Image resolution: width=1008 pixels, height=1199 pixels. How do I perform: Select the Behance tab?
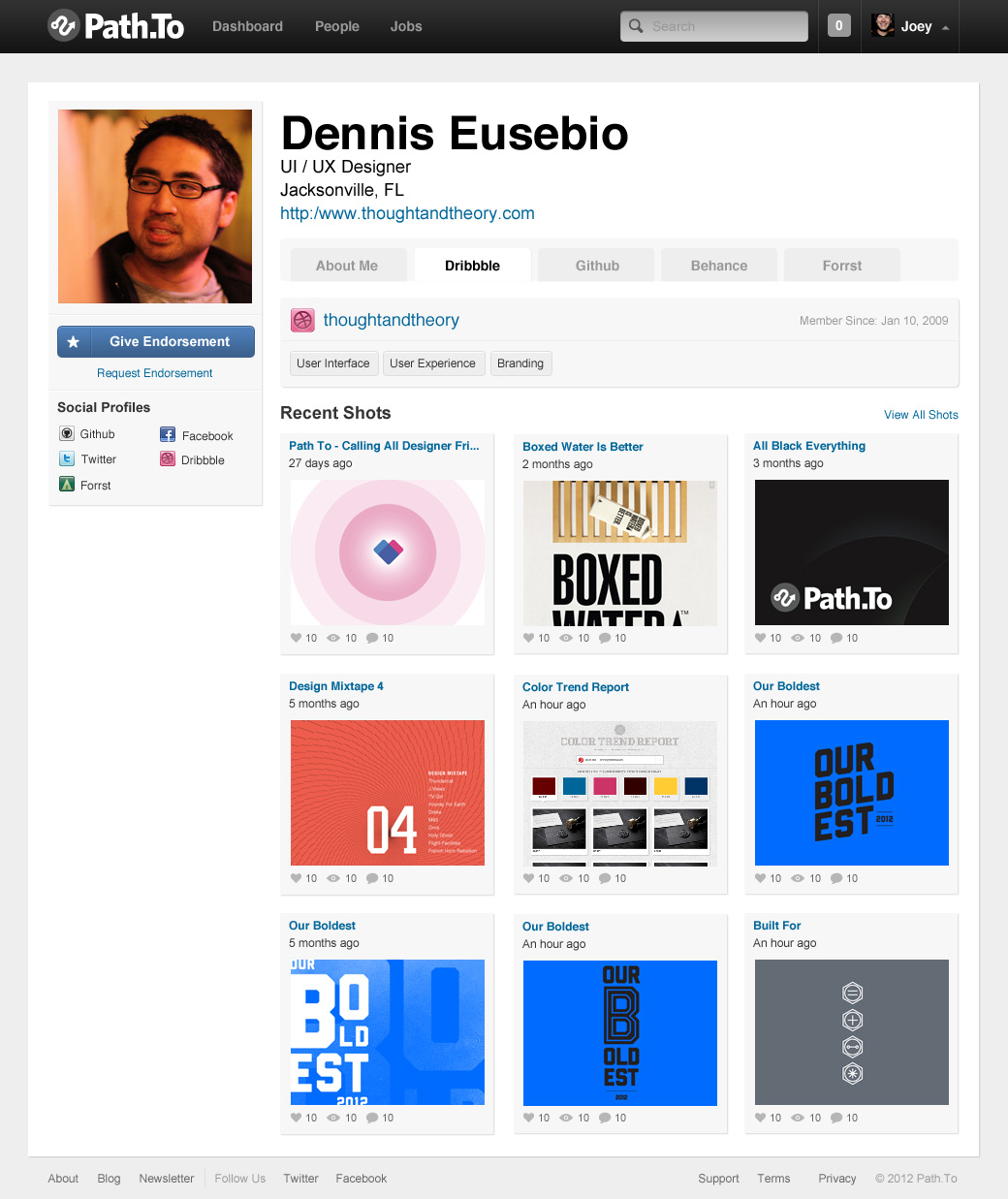(x=719, y=266)
